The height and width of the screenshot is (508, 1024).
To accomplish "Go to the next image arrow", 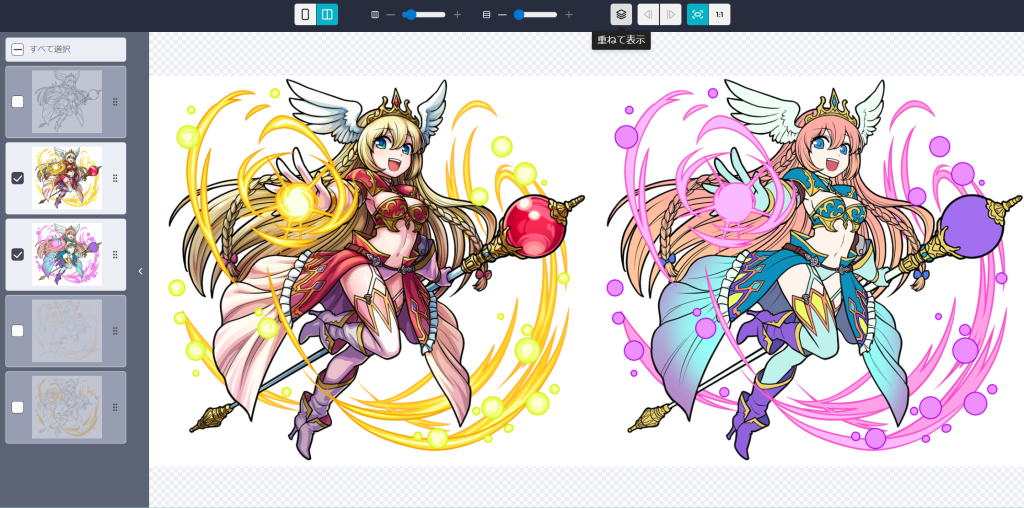I will [671, 14].
